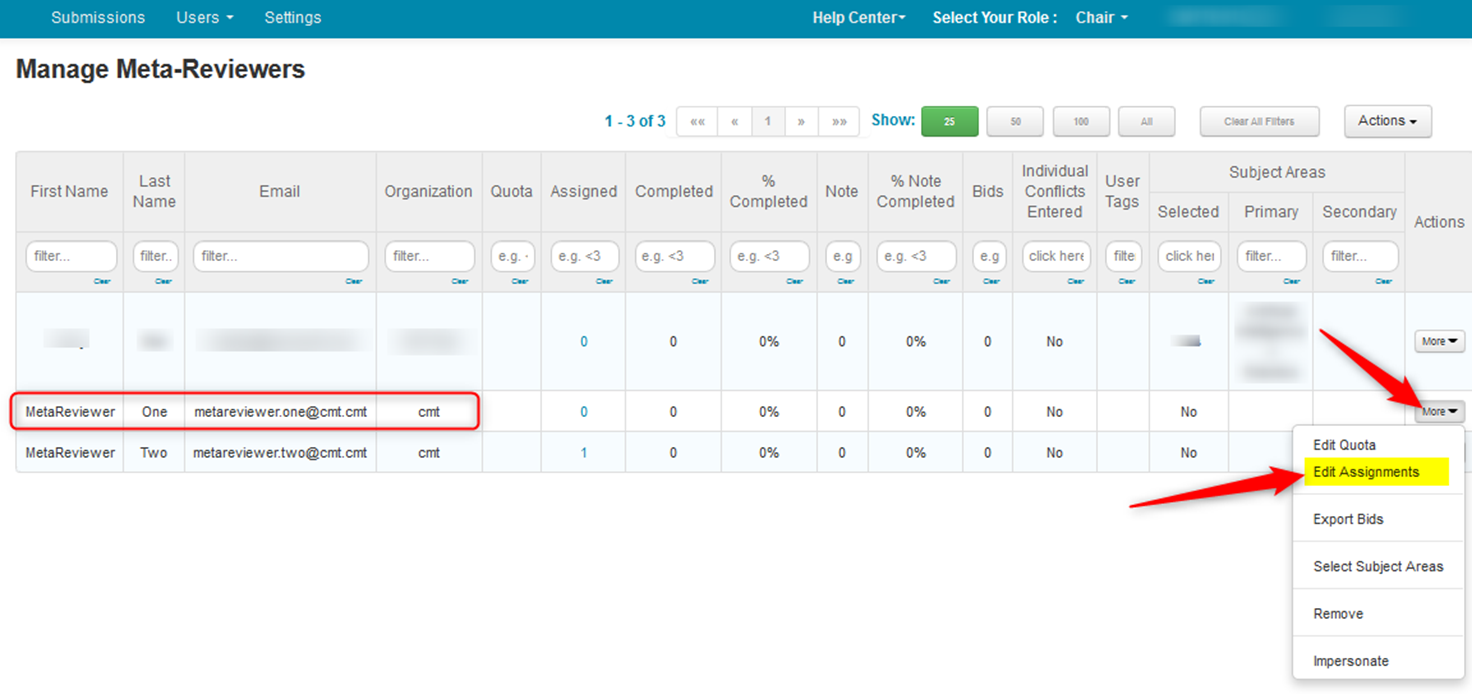Open the Actions dropdown above the table
1472x694 pixels.
[x=1388, y=121]
